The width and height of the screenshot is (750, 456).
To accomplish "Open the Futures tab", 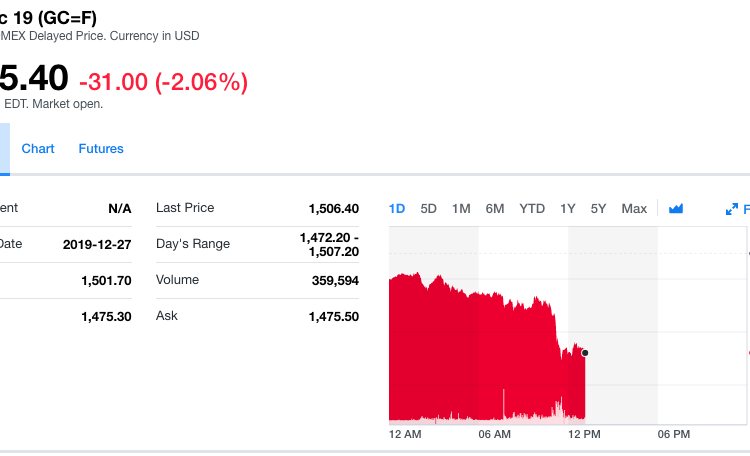I will tap(101, 149).
